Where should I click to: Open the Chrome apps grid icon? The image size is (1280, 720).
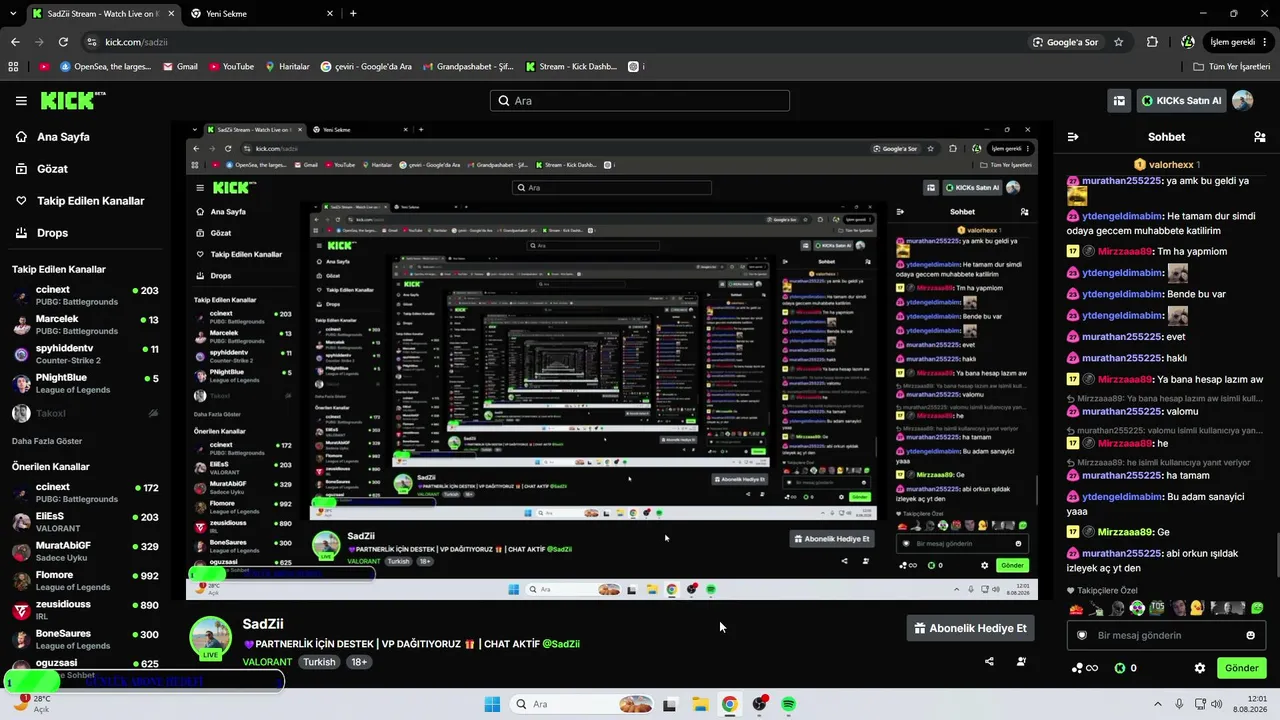(13, 67)
